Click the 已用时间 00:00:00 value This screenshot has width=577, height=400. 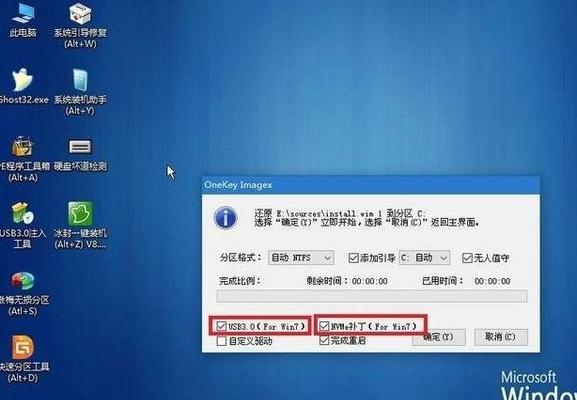pos(492,281)
